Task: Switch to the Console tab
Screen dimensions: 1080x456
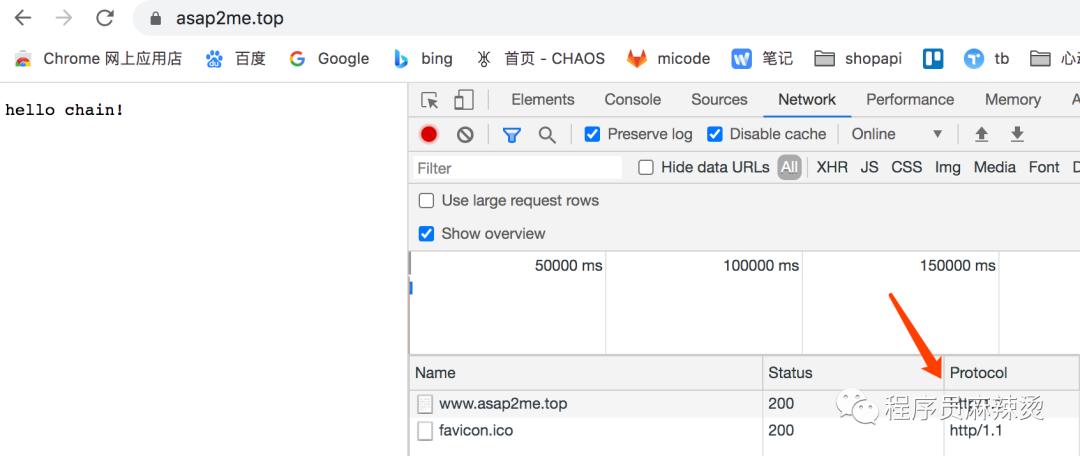Action: tap(632, 100)
